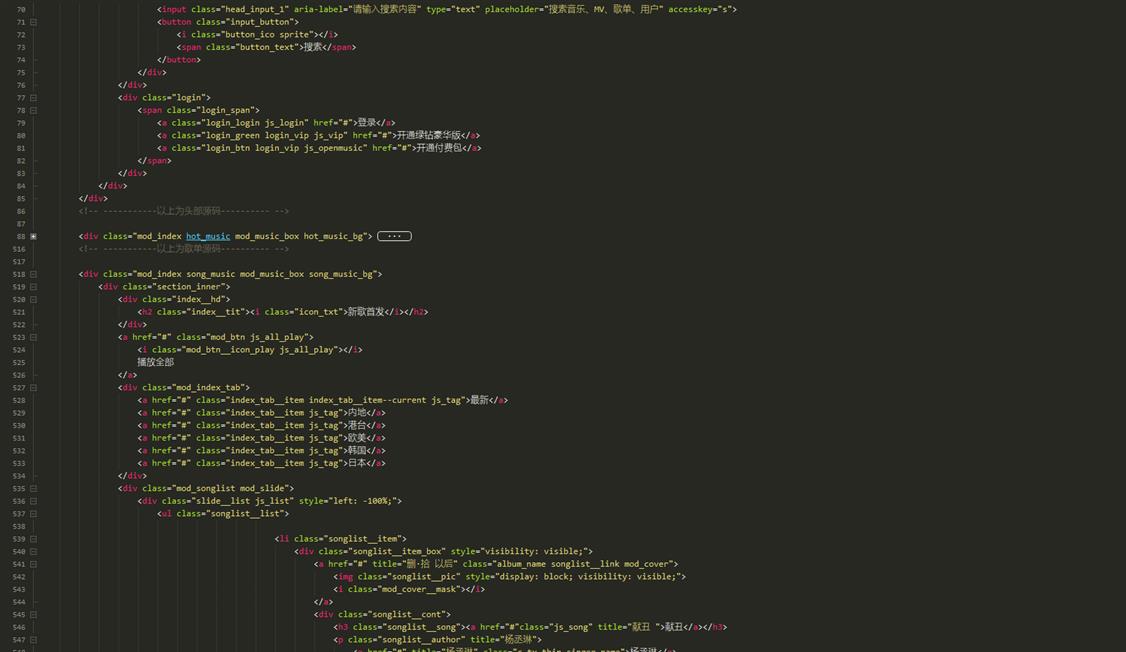Screen dimensions: 1126x652
Task: Collapse the mod_btn anchor on line 523
Action: [34, 337]
